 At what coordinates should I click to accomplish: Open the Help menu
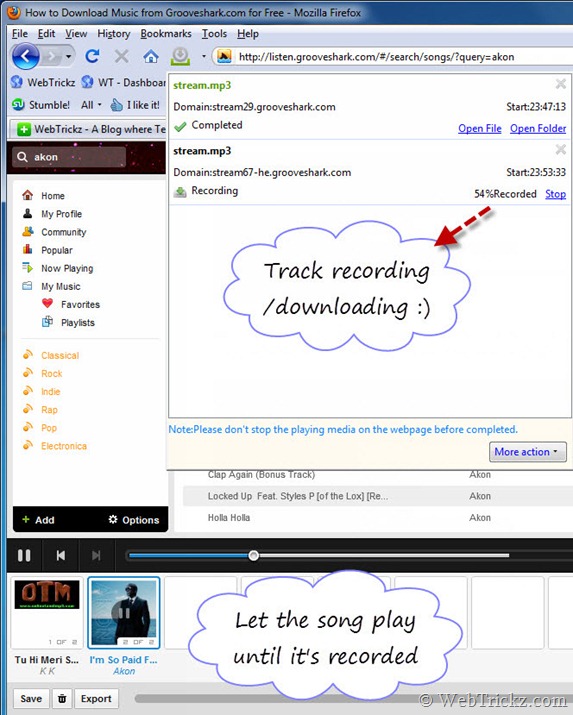[x=248, y=34]
